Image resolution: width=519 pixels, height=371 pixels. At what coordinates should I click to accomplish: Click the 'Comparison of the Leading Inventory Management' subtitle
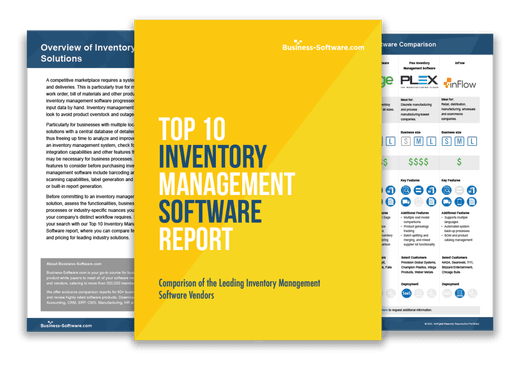click(239, 283)
